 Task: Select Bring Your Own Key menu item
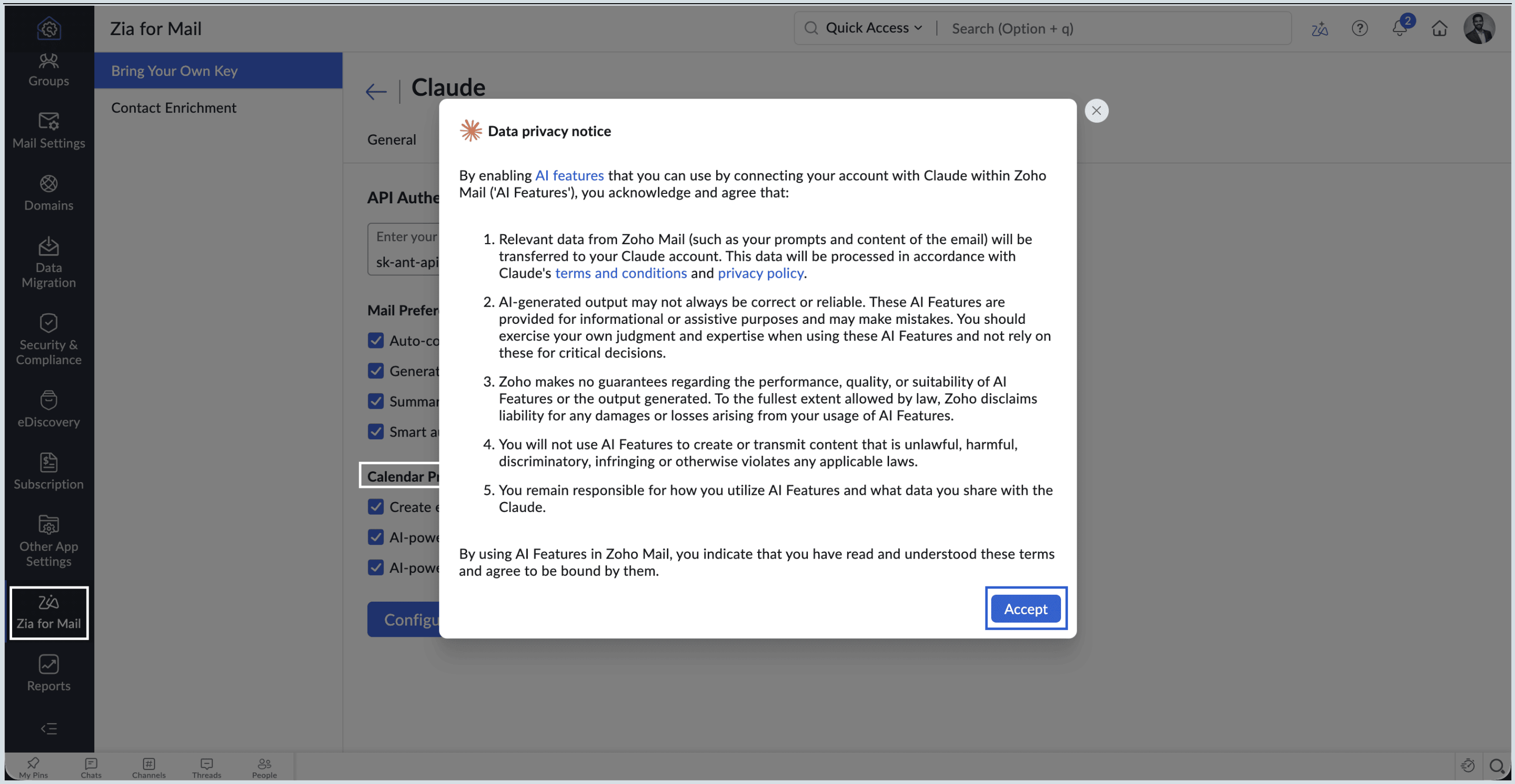(x=174, y=71)
